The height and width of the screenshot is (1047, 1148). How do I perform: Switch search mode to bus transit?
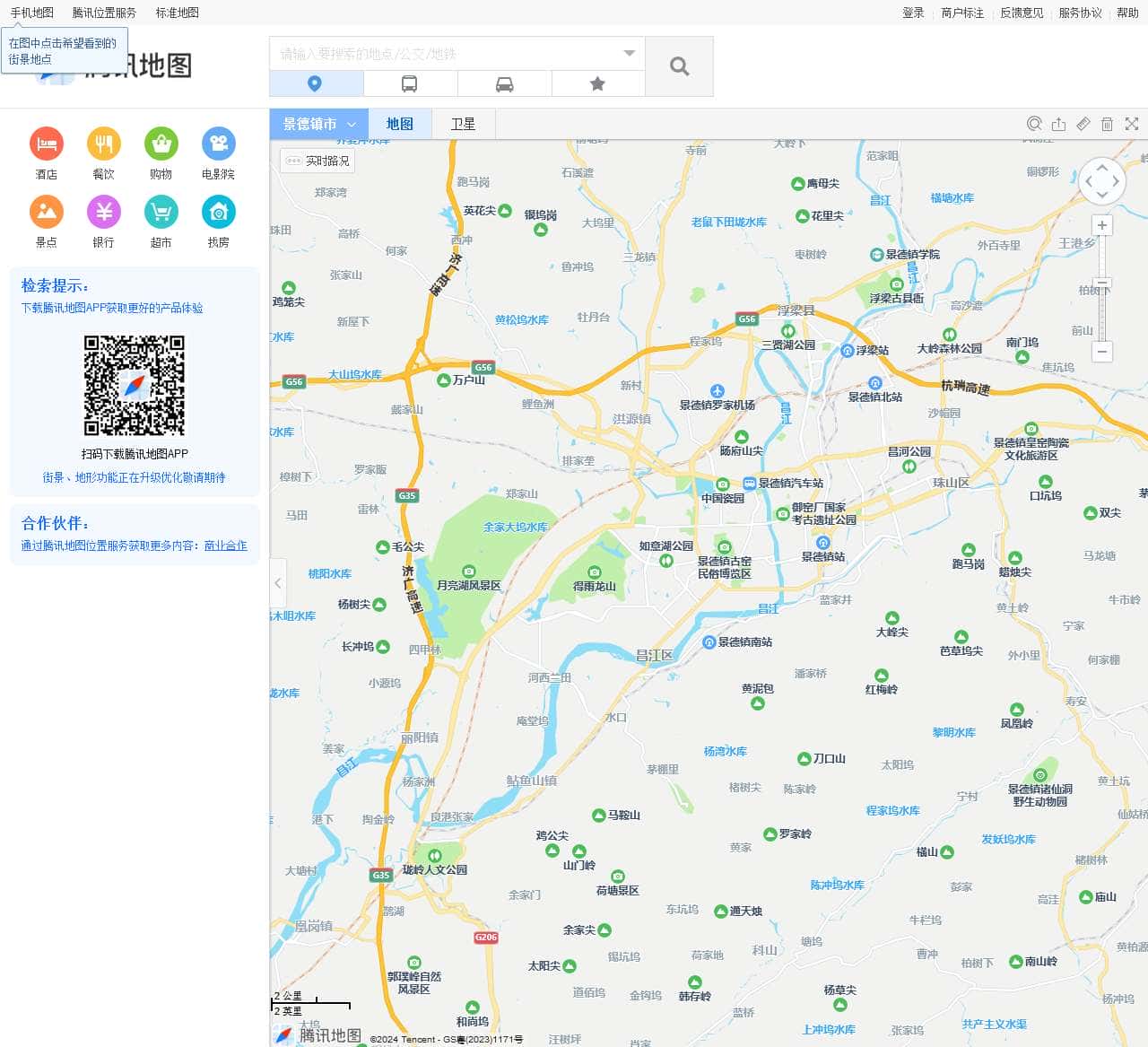pos(411,83)
